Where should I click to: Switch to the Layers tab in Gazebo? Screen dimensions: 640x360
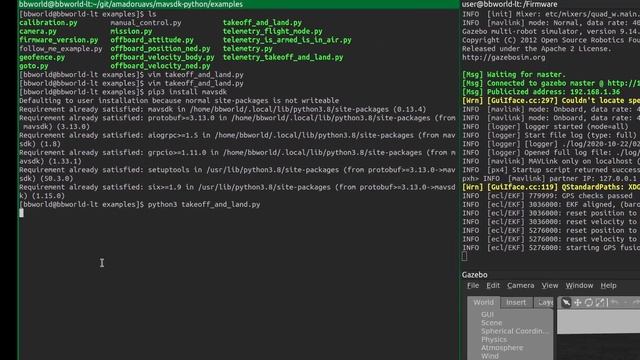point(544,302)
